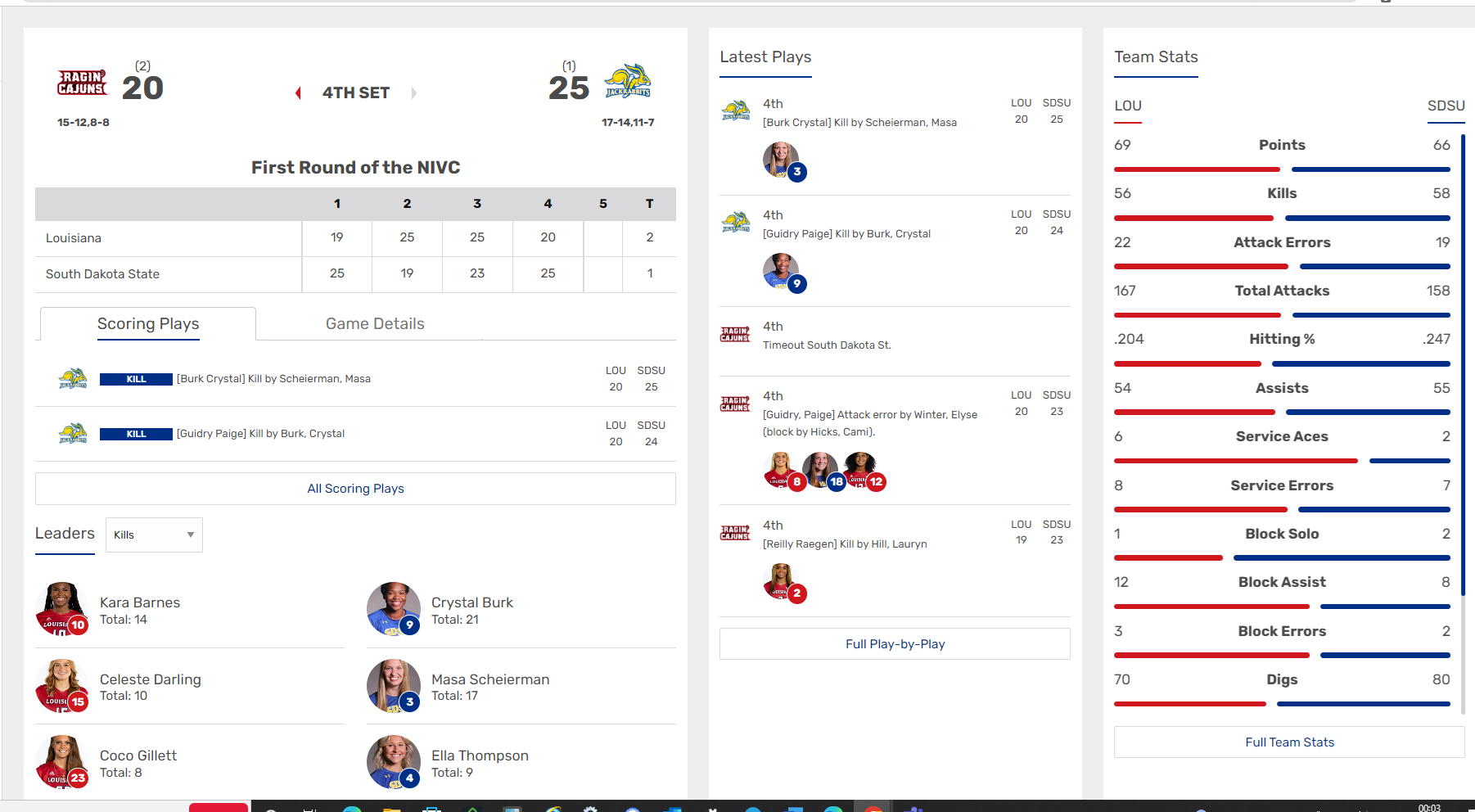
Task: Click Cami Hicks number 18 avatar
Action: [820, 470]
